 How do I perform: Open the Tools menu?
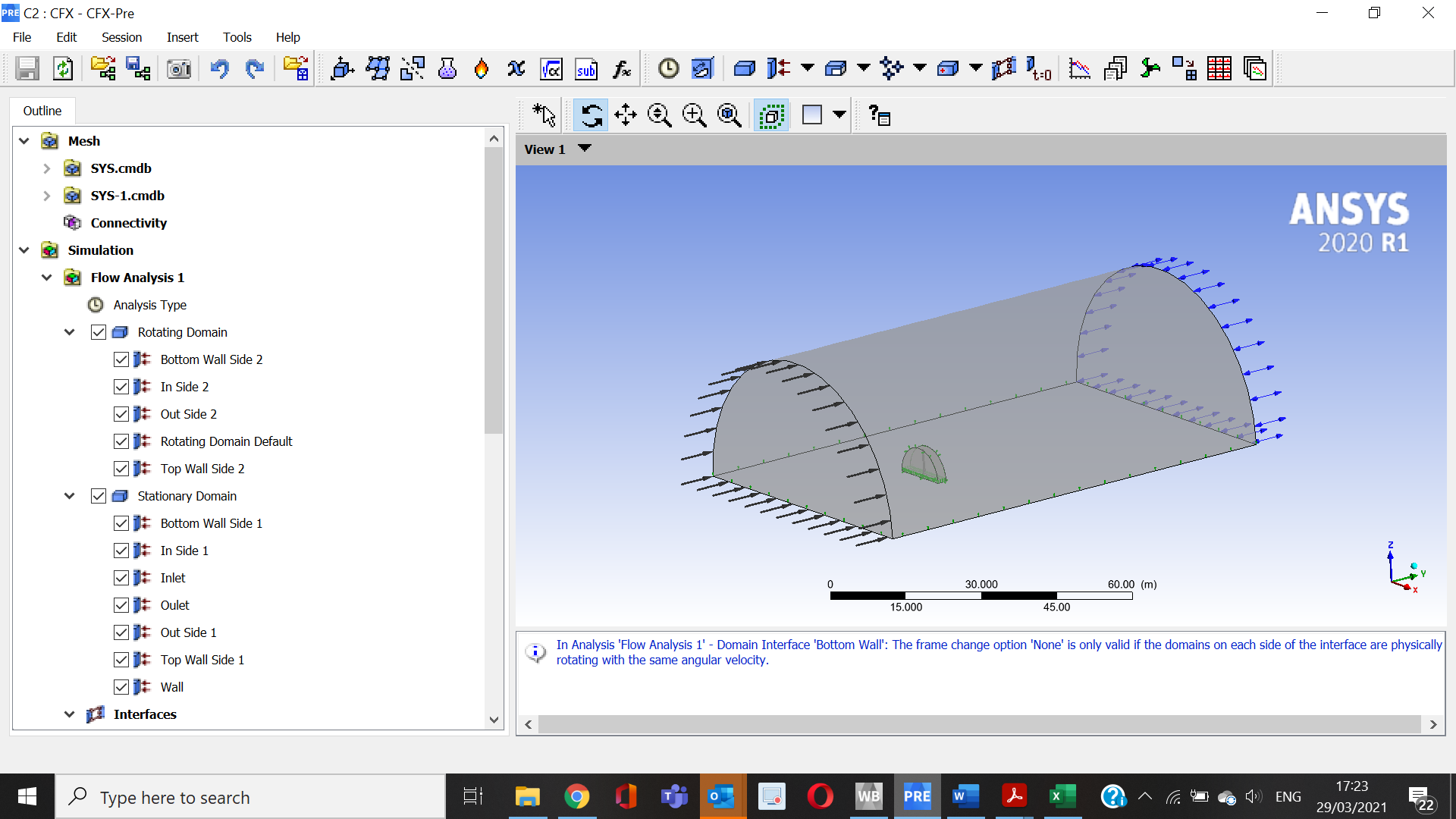tap(237, 37)
